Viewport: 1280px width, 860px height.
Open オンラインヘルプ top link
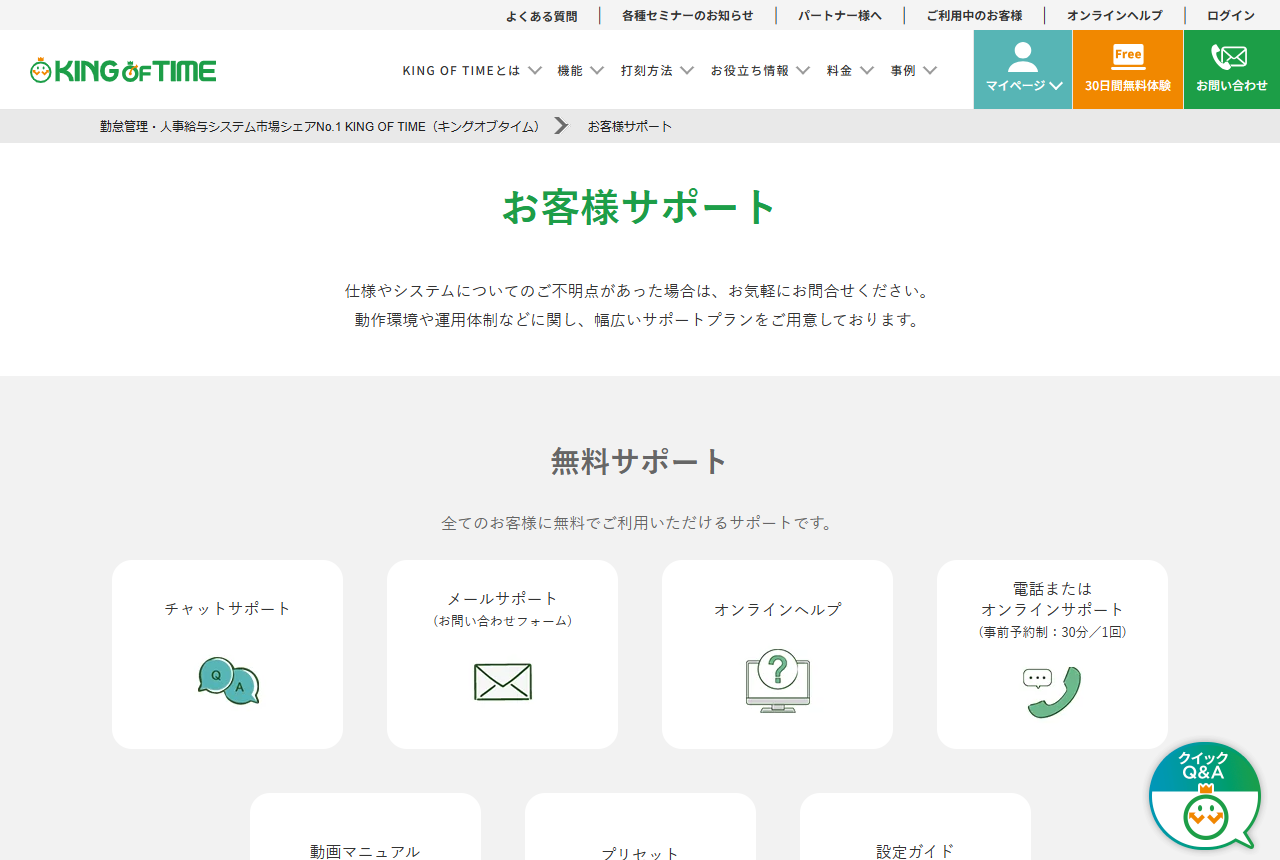coord(1115,16)
